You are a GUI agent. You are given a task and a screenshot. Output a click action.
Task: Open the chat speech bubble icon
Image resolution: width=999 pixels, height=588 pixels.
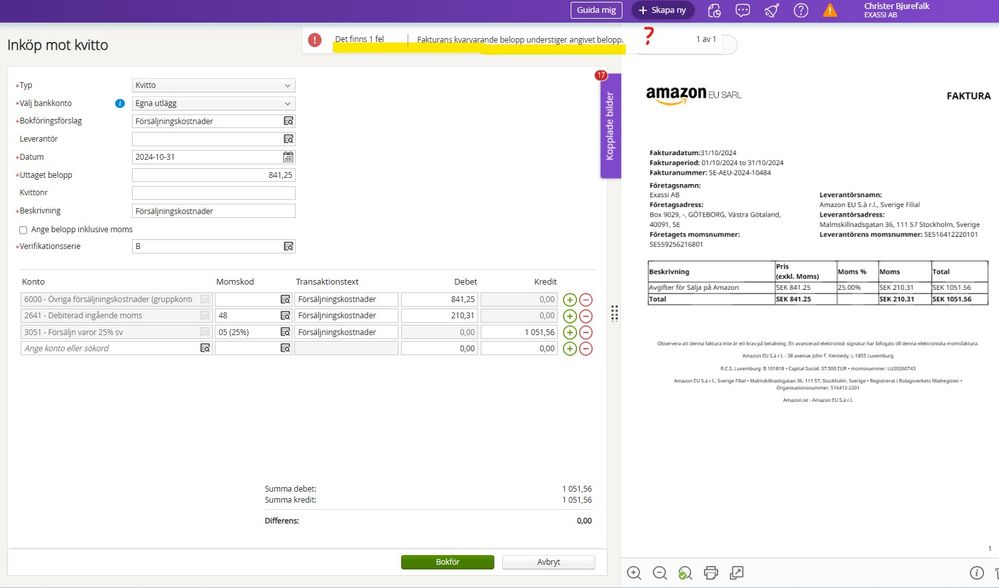743,10
